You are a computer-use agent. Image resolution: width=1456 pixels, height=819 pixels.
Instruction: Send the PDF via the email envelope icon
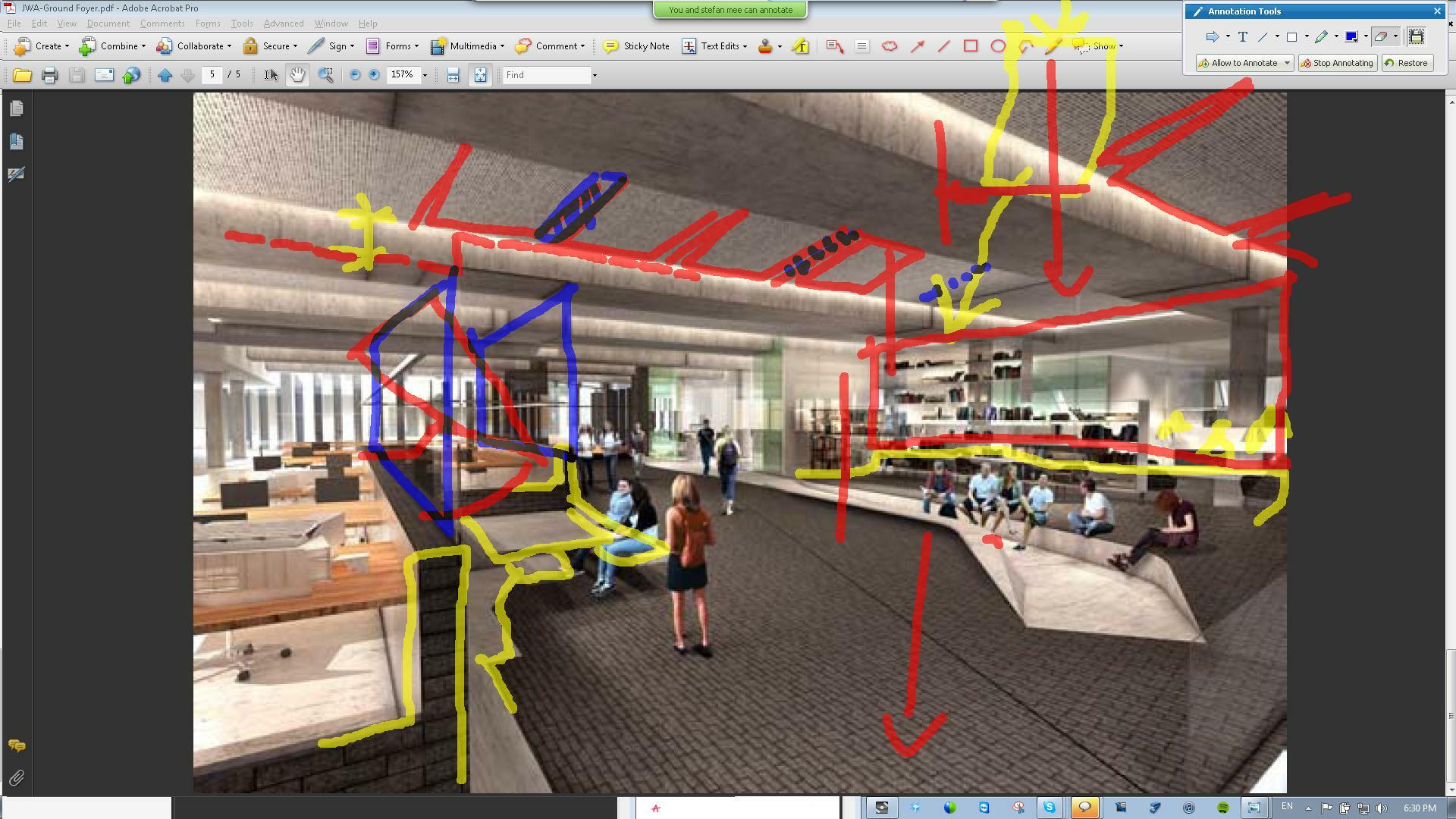(x=104, y=75)
